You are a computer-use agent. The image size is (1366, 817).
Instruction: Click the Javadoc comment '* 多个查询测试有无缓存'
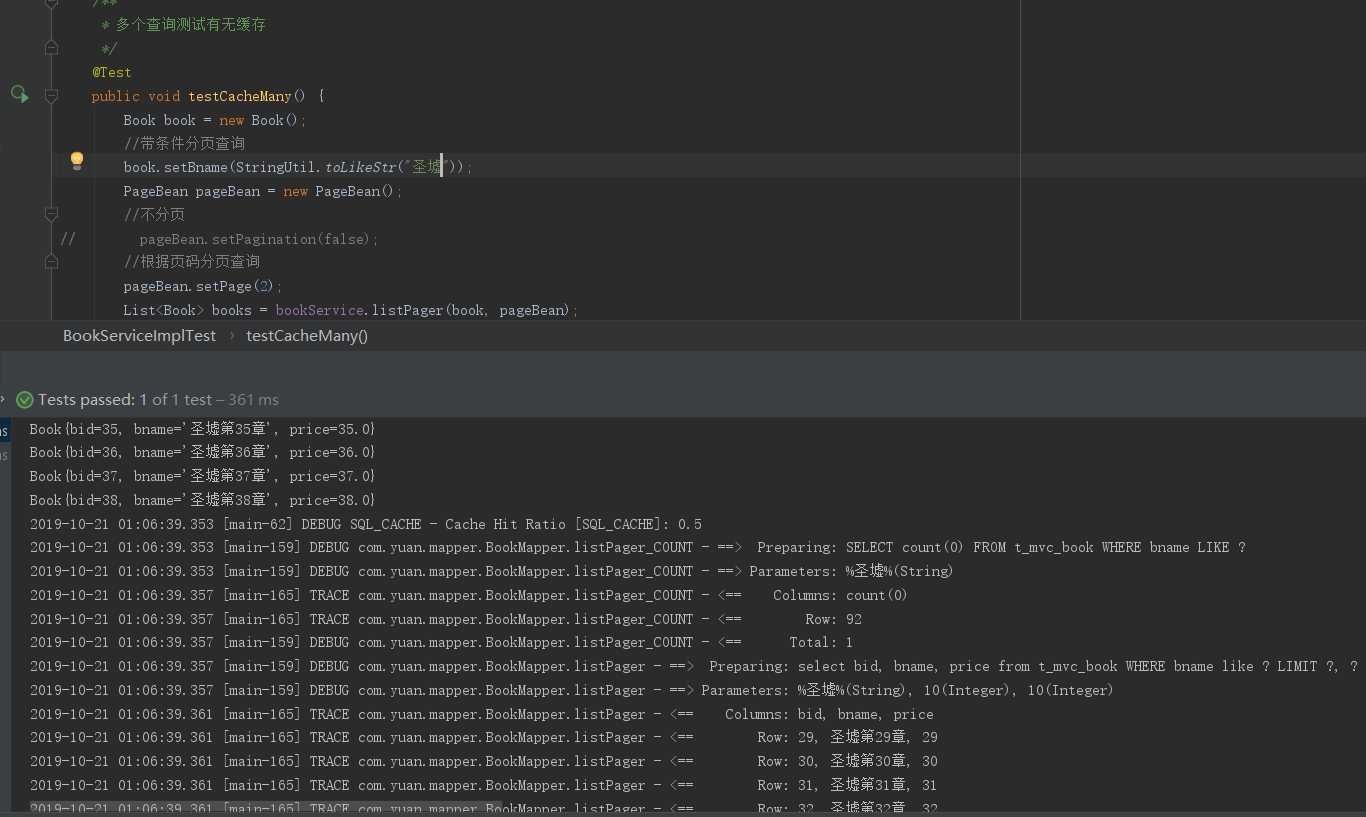(x=183, y=24)
